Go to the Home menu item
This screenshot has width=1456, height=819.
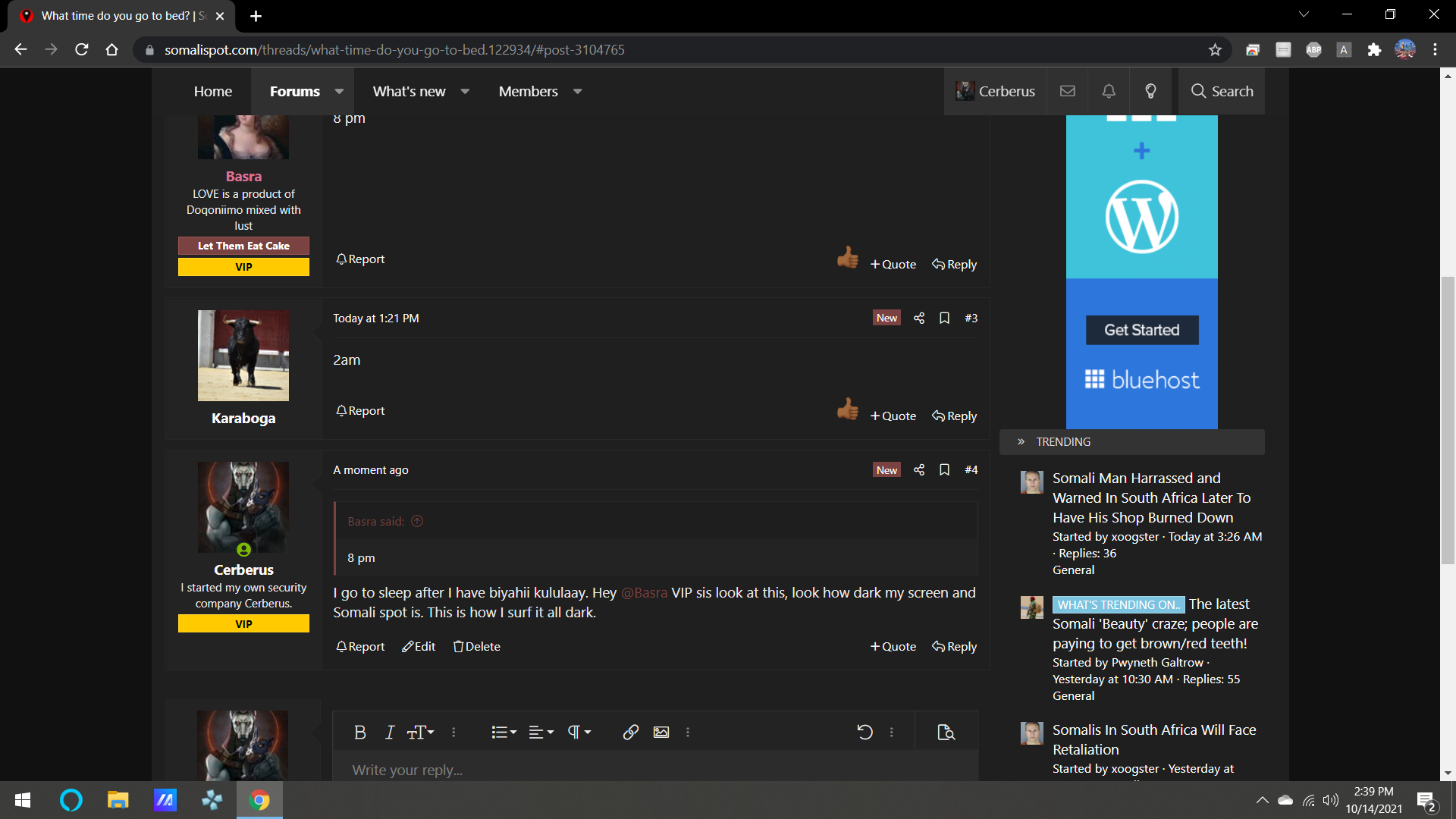[213, 91]
